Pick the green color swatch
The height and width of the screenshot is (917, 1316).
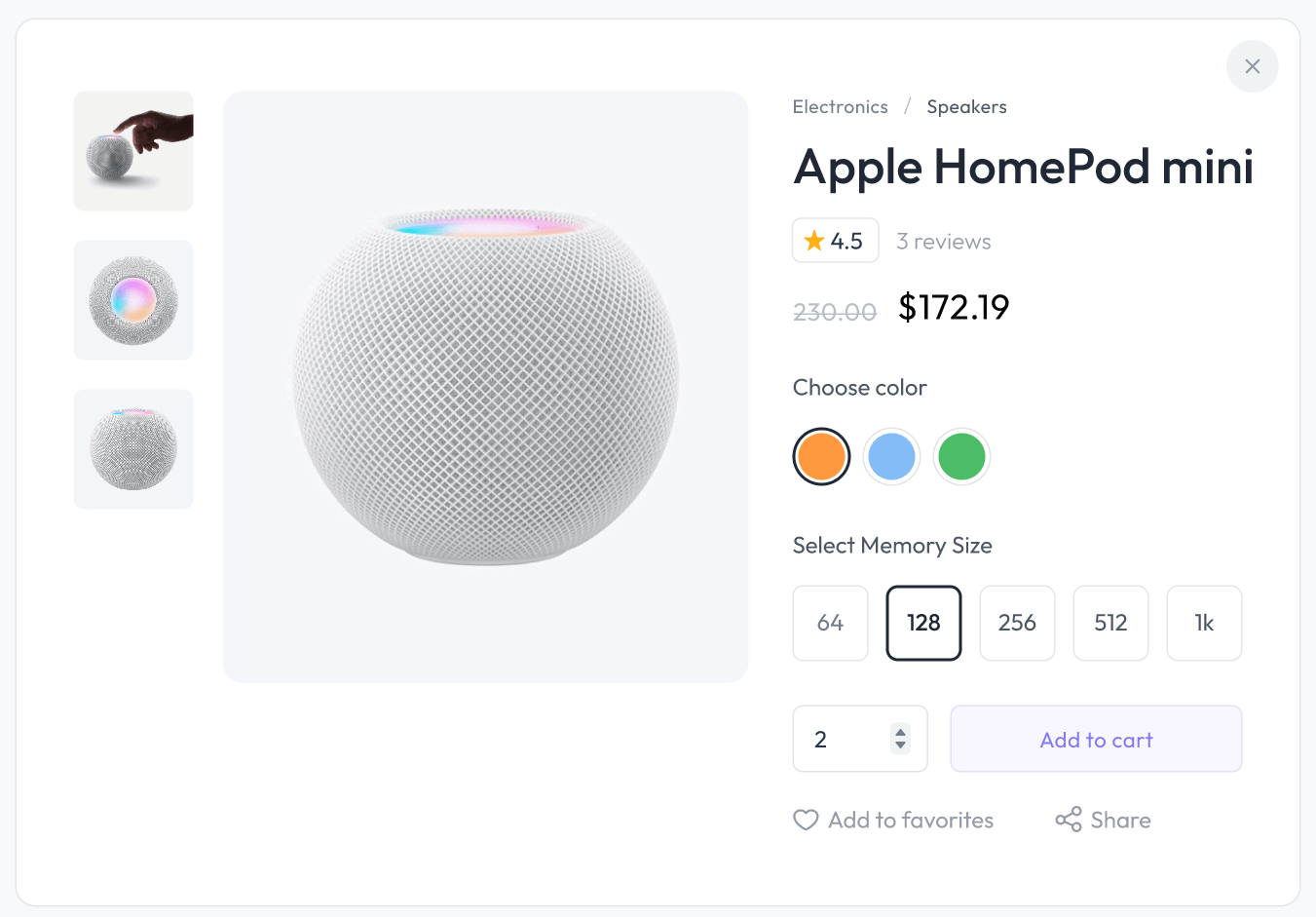click(961, 456)
